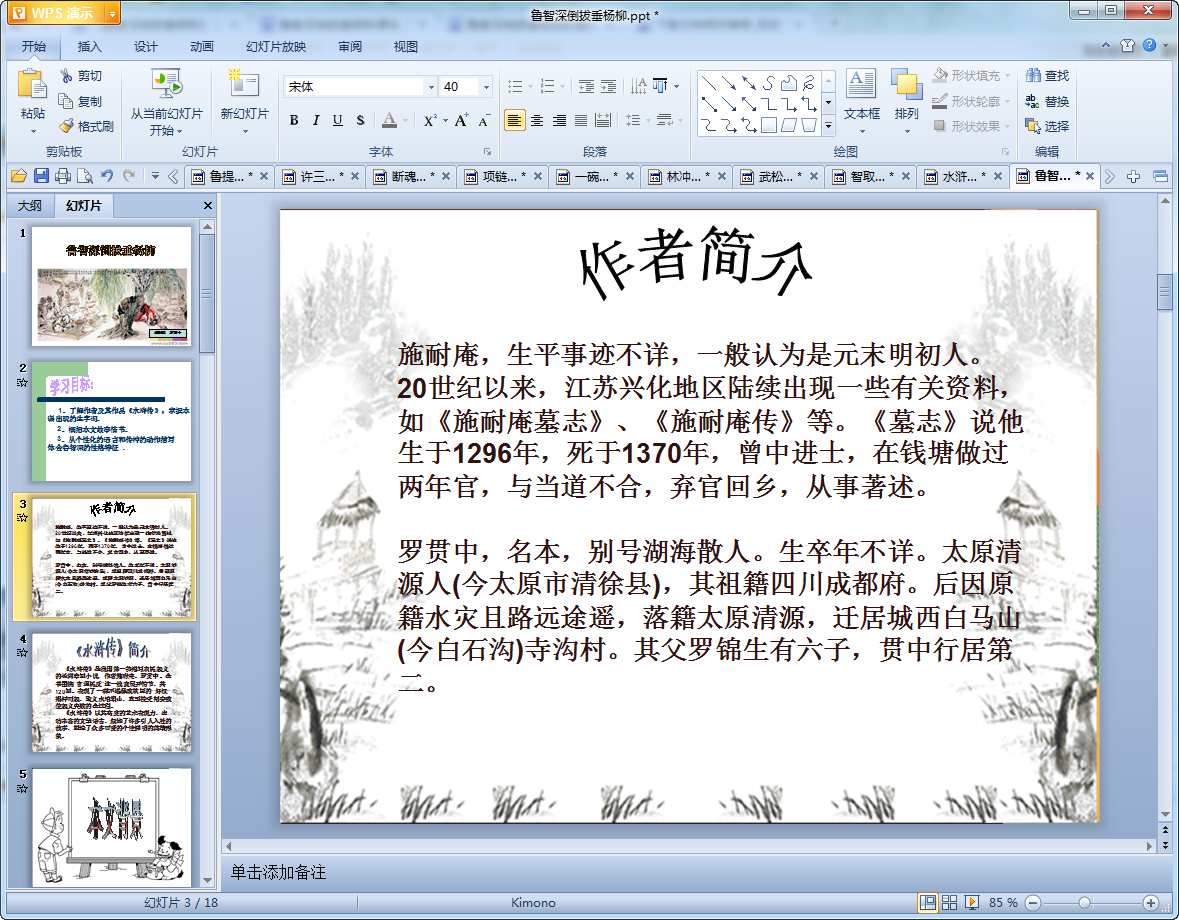Open the Design (设计) ribbon tab
Screen dimensions: 1179x920
(145, 47)
